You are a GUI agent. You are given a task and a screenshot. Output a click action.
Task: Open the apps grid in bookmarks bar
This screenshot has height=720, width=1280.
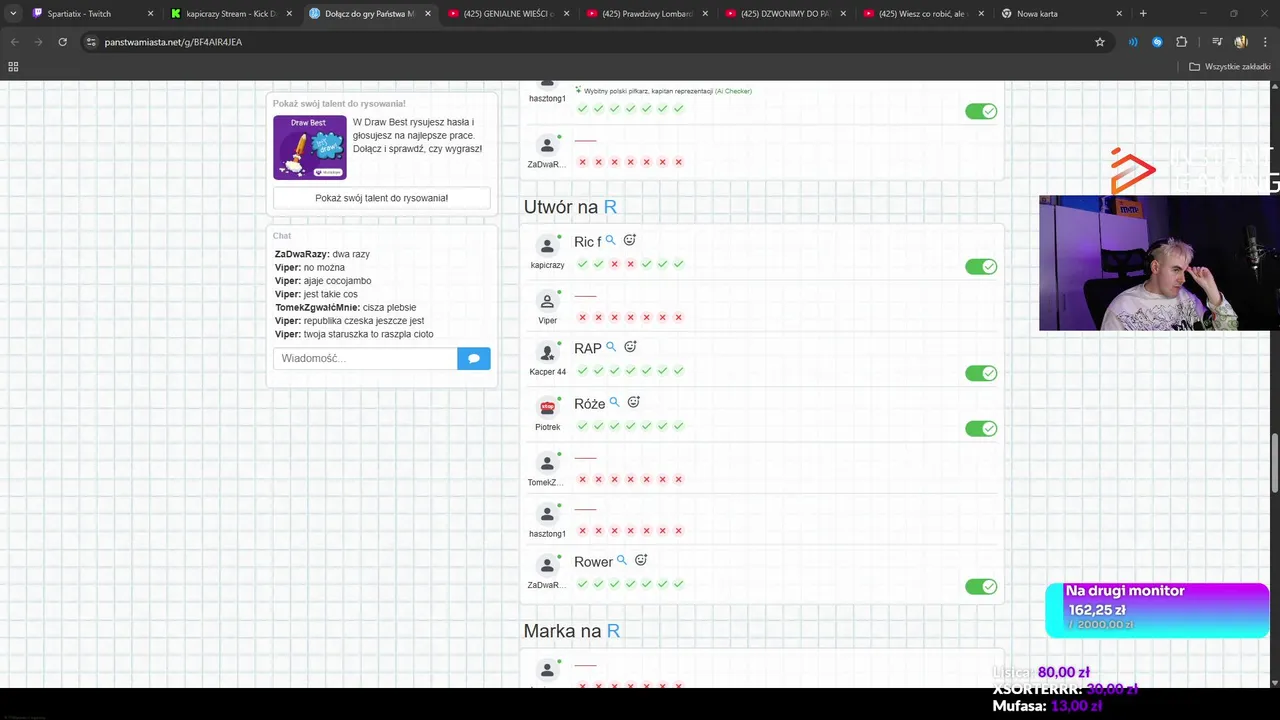pos(13,67)
